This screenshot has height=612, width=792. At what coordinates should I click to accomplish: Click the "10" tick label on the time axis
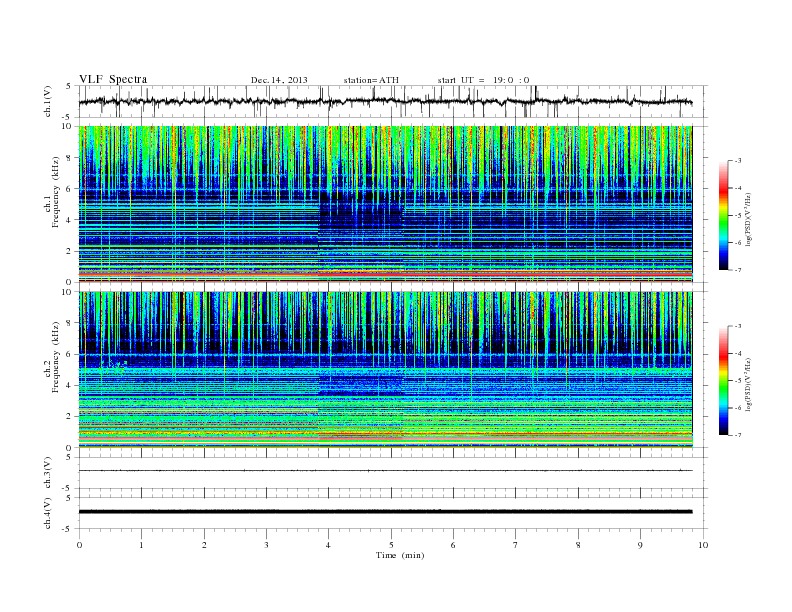703,545
